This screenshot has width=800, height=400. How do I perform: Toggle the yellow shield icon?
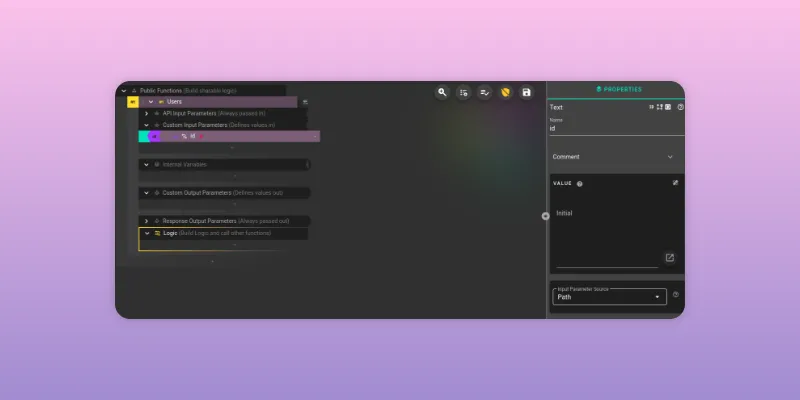(506, 92)
